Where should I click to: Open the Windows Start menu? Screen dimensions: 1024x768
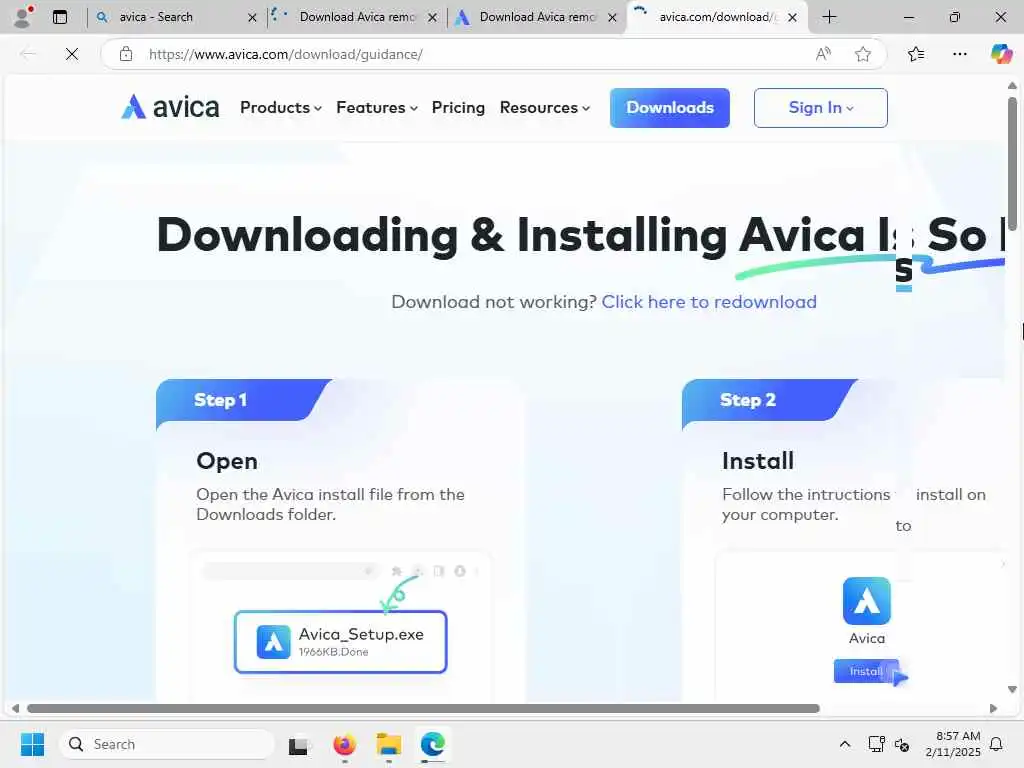point(32,744)
